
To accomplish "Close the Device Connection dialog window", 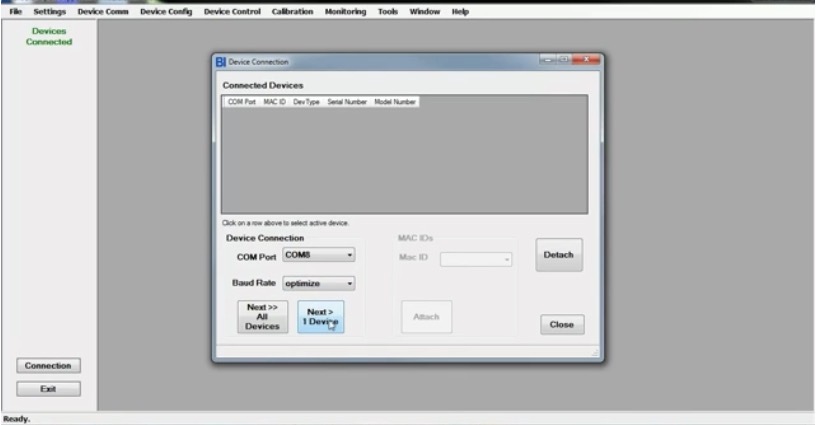I will coord(586,59).
